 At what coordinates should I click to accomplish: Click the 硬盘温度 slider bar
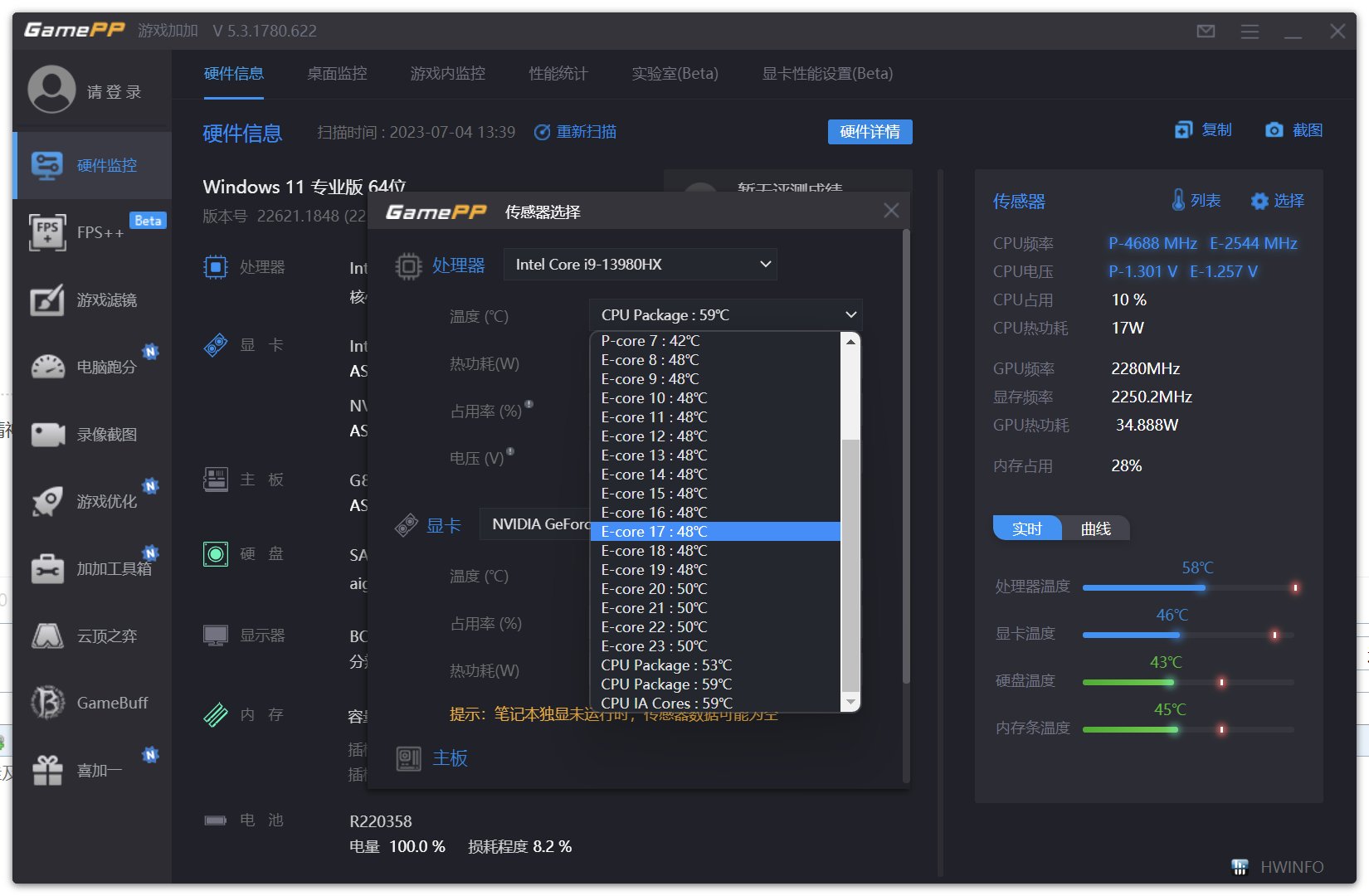pyautogui.click(x=1188, y=682)
